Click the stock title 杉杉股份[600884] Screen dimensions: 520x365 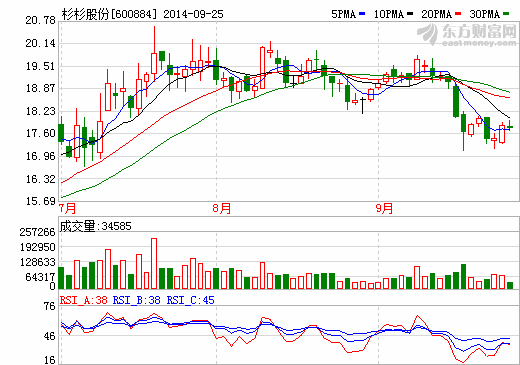click(x=109, y=14)
